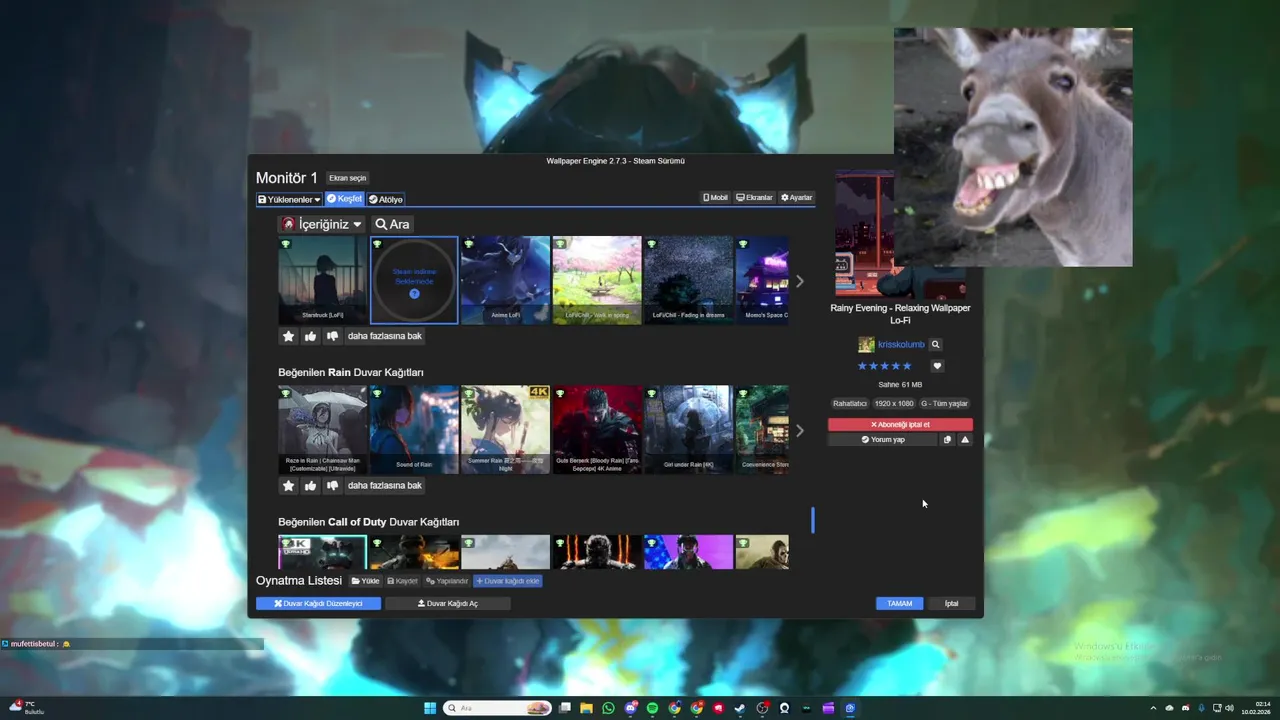Click the 1920 x 1080 resolution tag
The width and height of the screenshot is (1280, 720).
click(x=894, y=403)
